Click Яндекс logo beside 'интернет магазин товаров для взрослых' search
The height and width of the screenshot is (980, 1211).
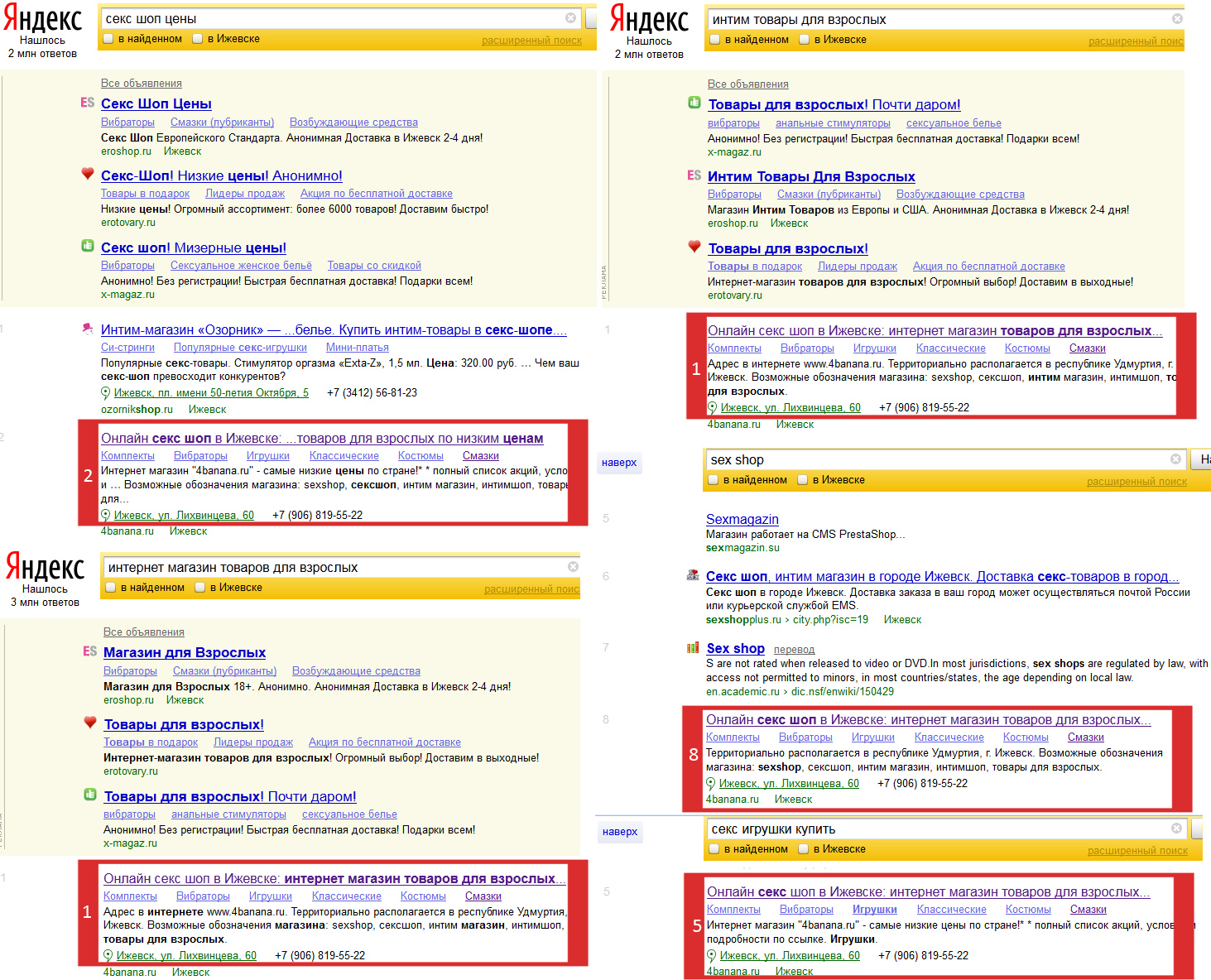click(45, 568)
